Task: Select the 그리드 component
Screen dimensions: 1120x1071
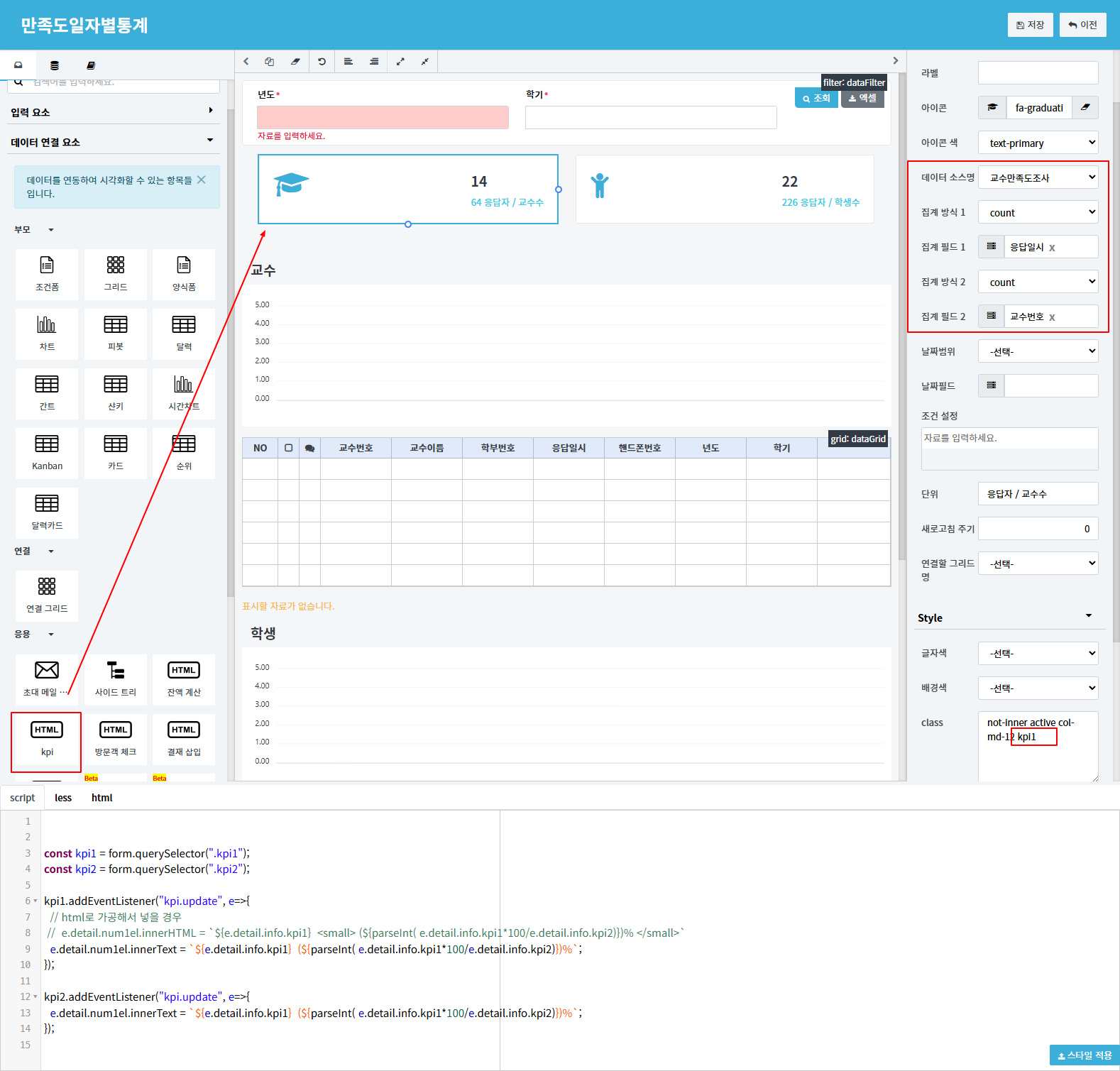Action: coord(116,274)
